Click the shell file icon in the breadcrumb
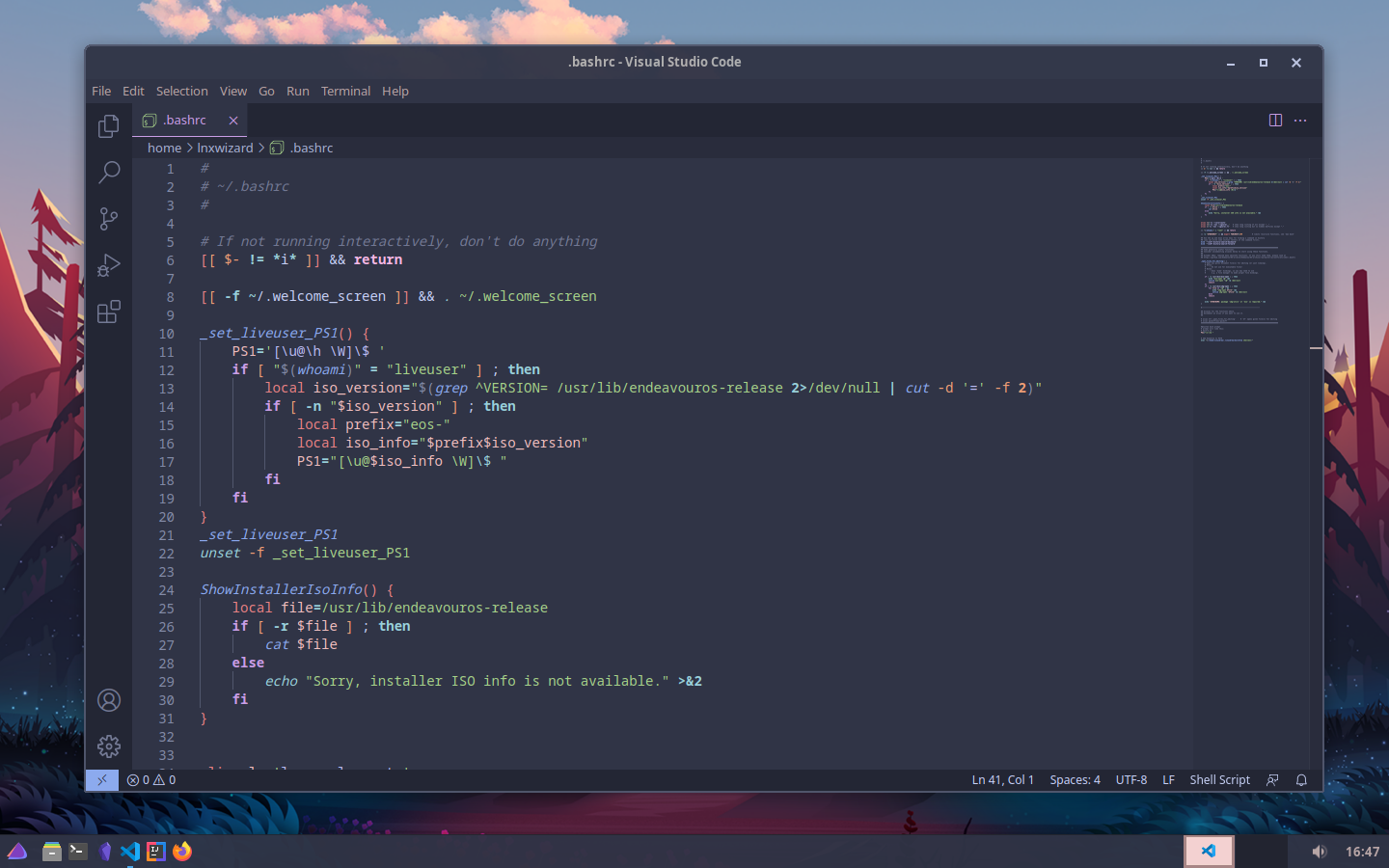The image size is (1389, 868). tap(277, 148)
